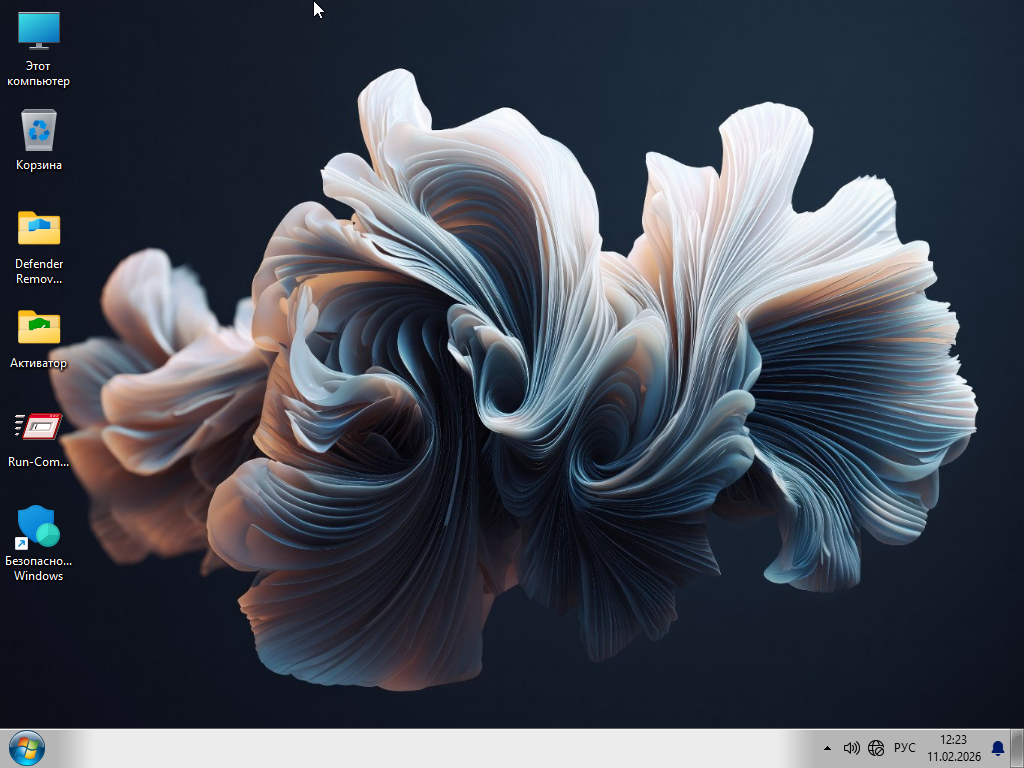
Task: Open the clock showing 12:23
Action: coord(953,740)
